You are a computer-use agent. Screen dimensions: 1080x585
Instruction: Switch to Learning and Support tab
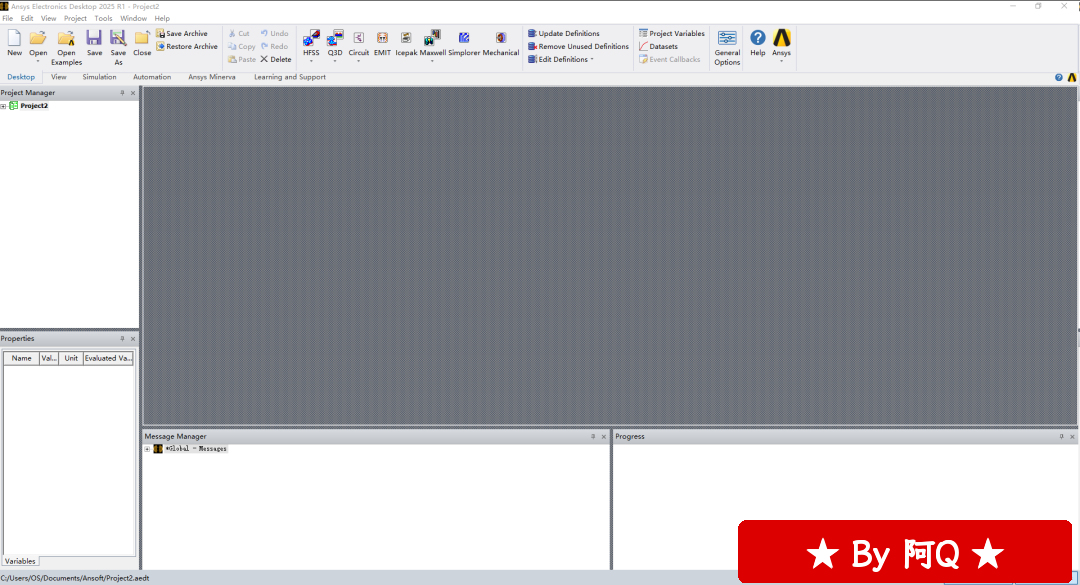coord(289,77)
